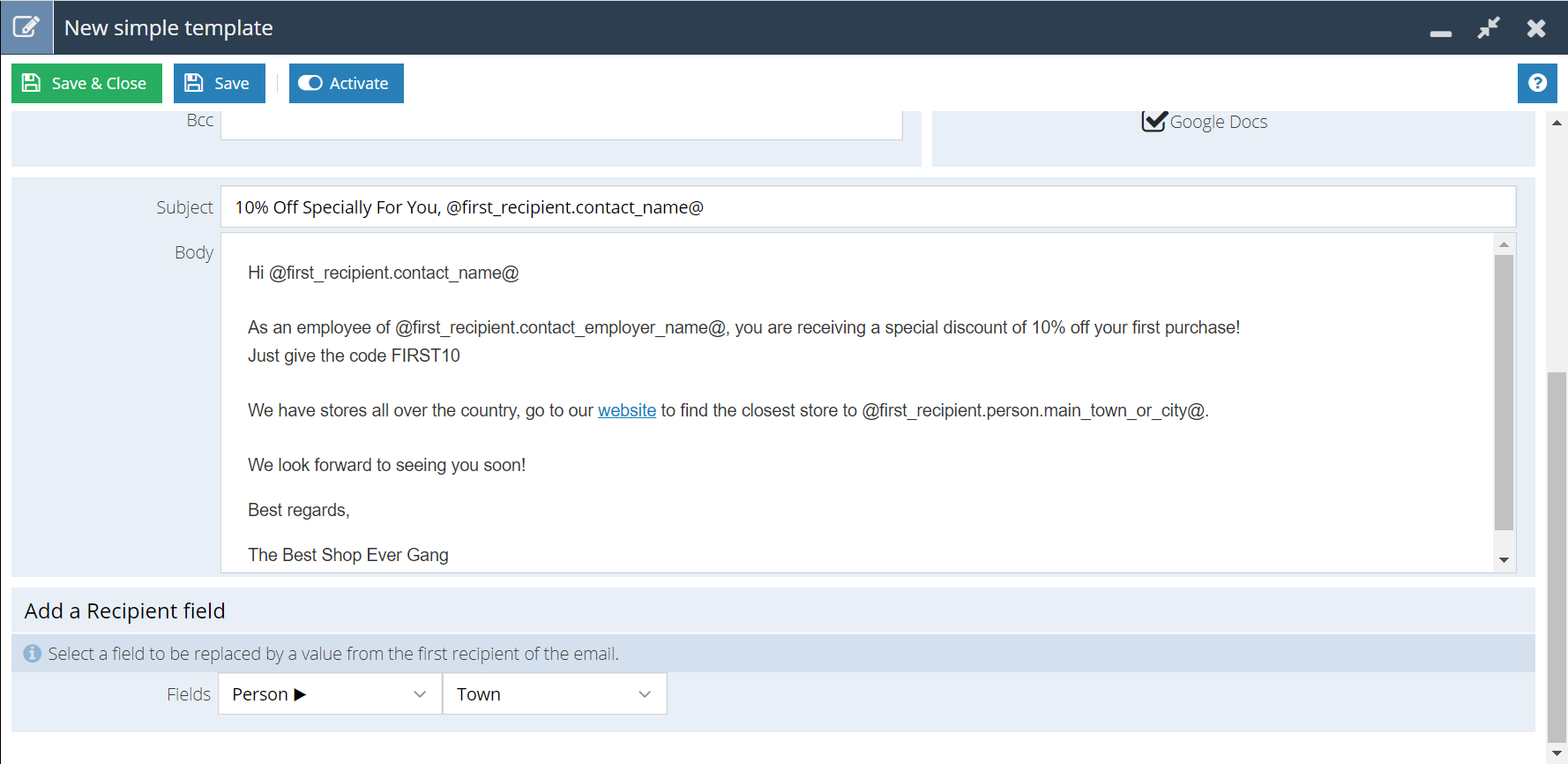Open the website hyperlink in the body
Screen dimensions: 1568x764
pos(627,410)
